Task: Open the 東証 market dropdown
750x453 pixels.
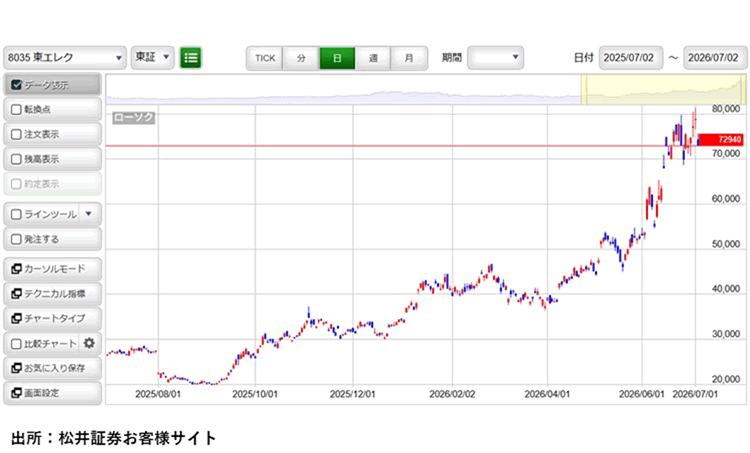Action: (x=153, y=57)
